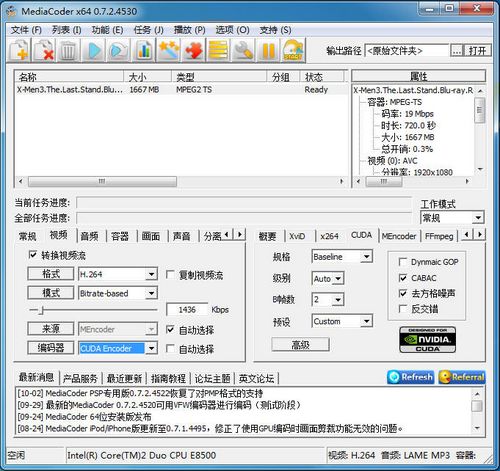Switch to the MEncoder tab
Viewport: 500px width, 471px height.
[x=399, y=236]
